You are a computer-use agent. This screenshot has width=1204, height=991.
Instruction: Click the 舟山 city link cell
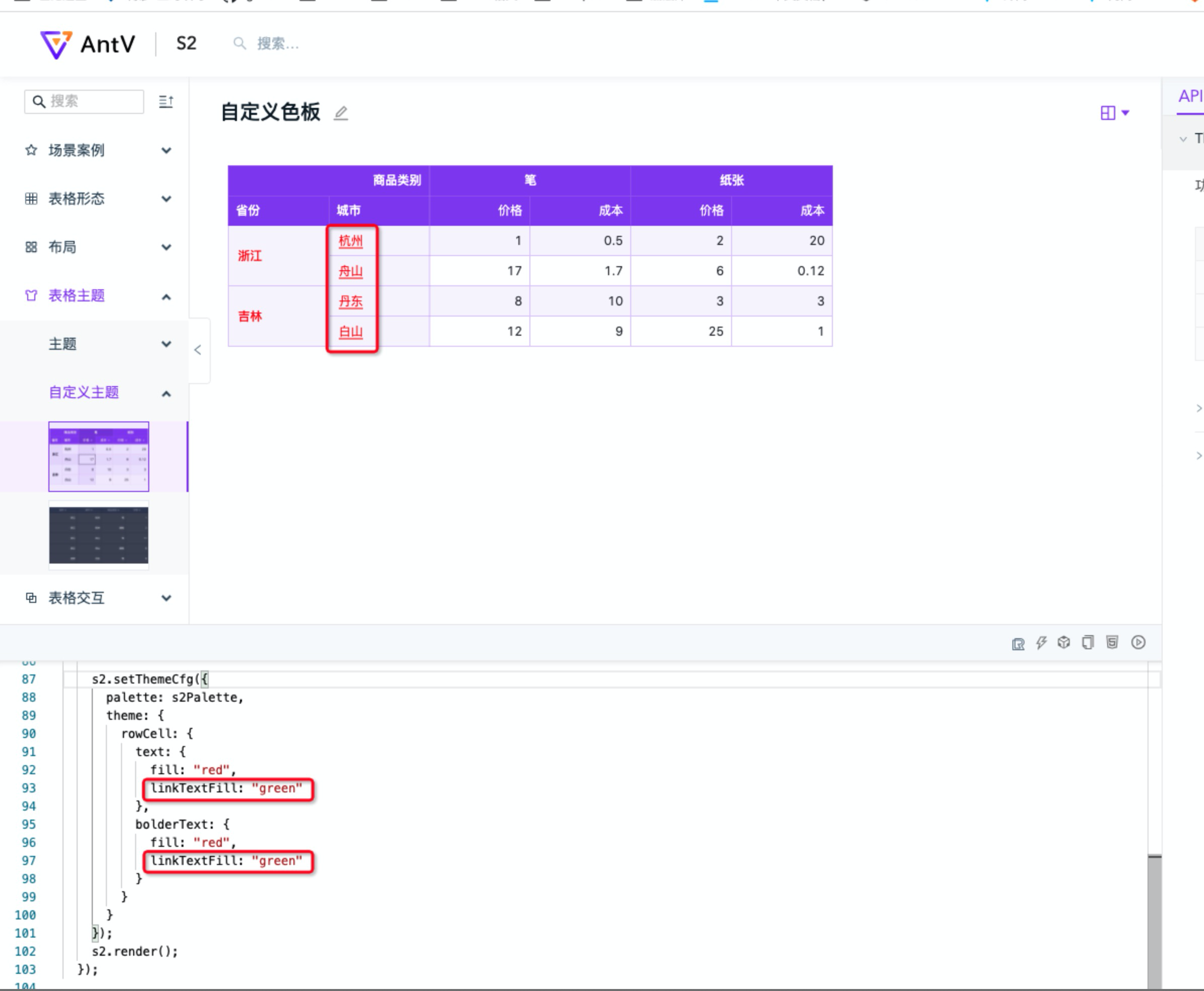pos(350,271)
